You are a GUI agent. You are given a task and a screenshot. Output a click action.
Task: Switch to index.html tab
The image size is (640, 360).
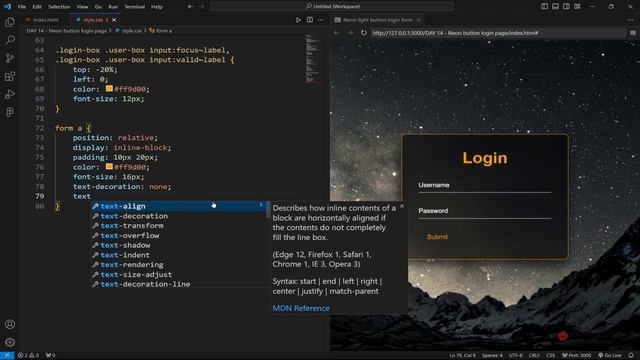(x=42, y=20)
